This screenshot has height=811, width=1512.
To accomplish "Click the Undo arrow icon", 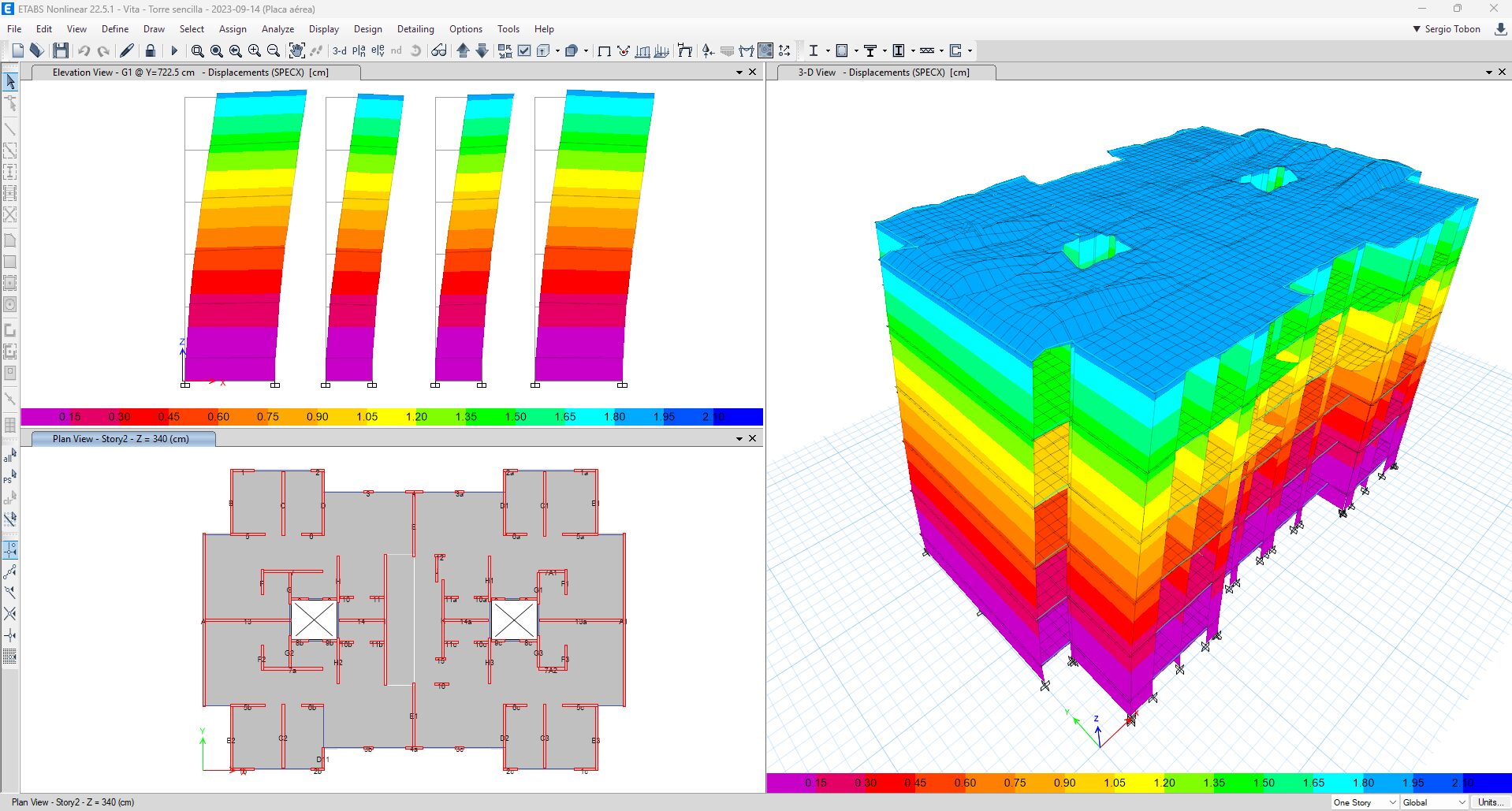I will coord(84,50).
